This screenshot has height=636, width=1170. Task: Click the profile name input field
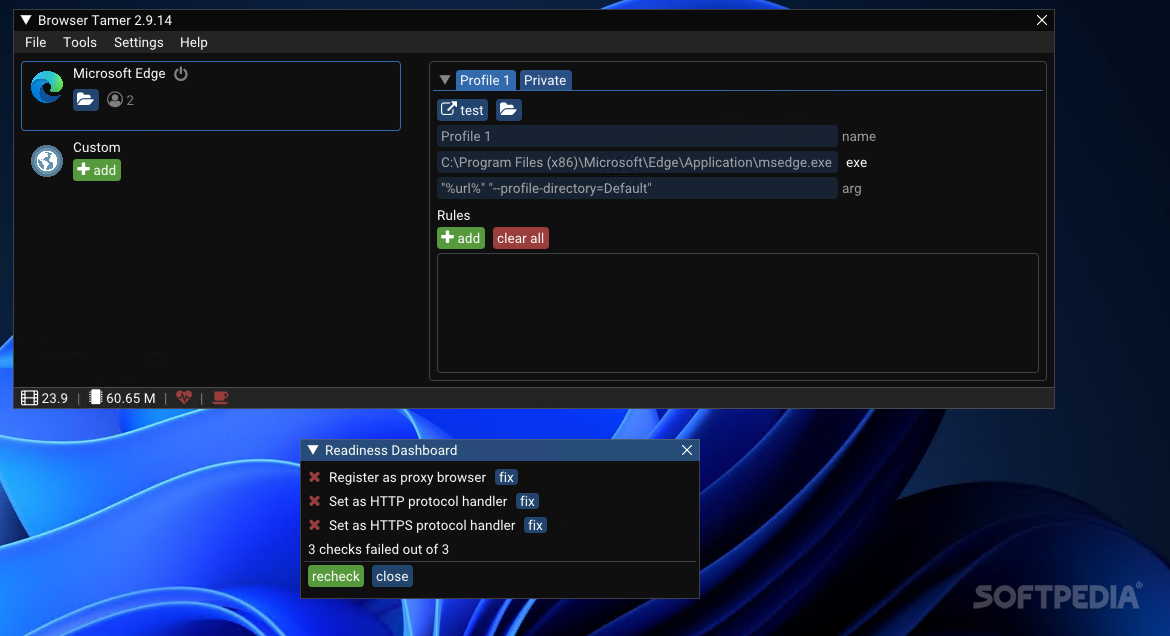(636, 137)
